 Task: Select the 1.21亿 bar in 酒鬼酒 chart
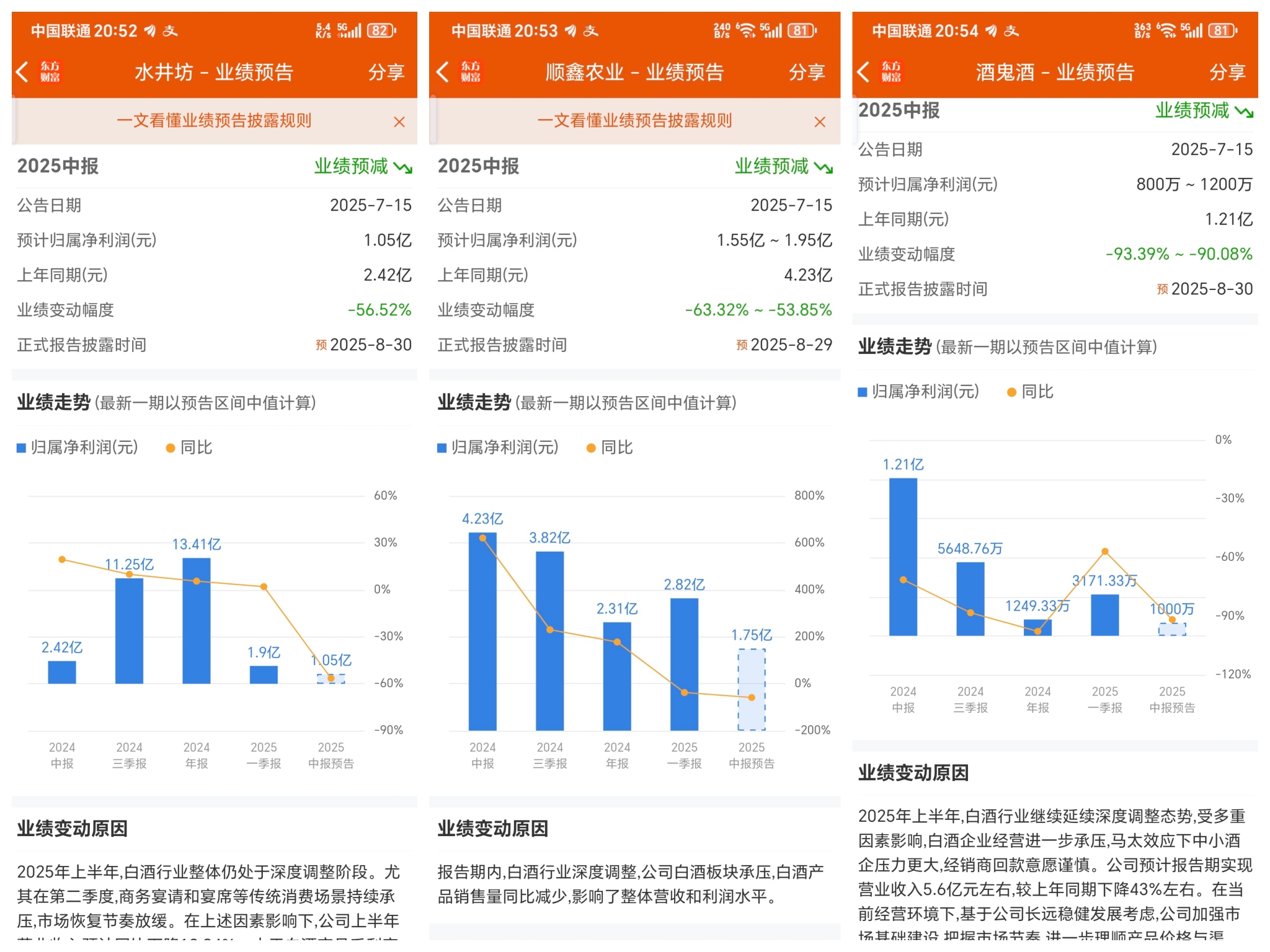(x=903, y=557)
